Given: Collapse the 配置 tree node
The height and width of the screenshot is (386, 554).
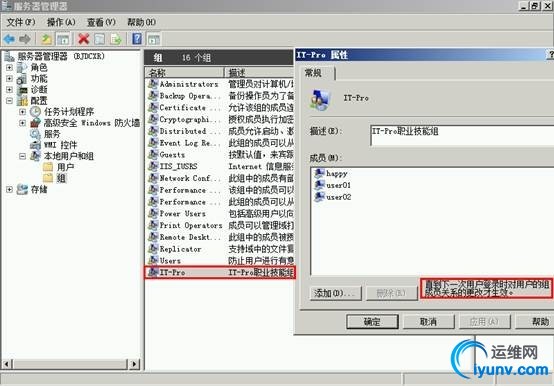Looking at the screenshot, I should 10,101.
